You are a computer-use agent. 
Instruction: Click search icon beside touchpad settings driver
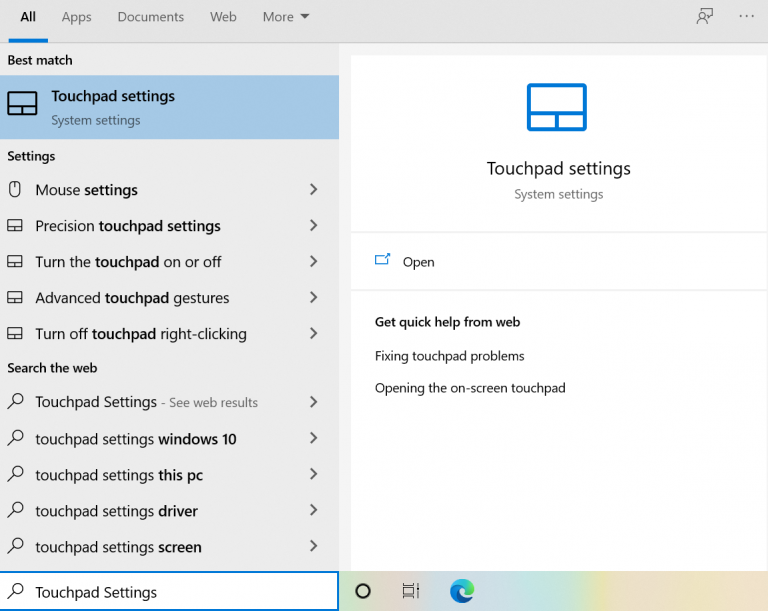16,510
